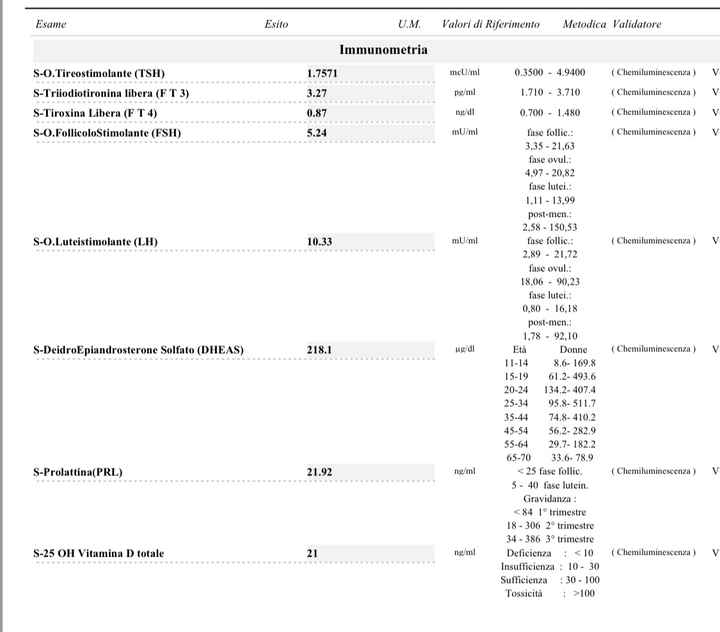This screenshot has width=720, height=632.
Task: Click the TSH result value 1.7571
Action: 324,73
